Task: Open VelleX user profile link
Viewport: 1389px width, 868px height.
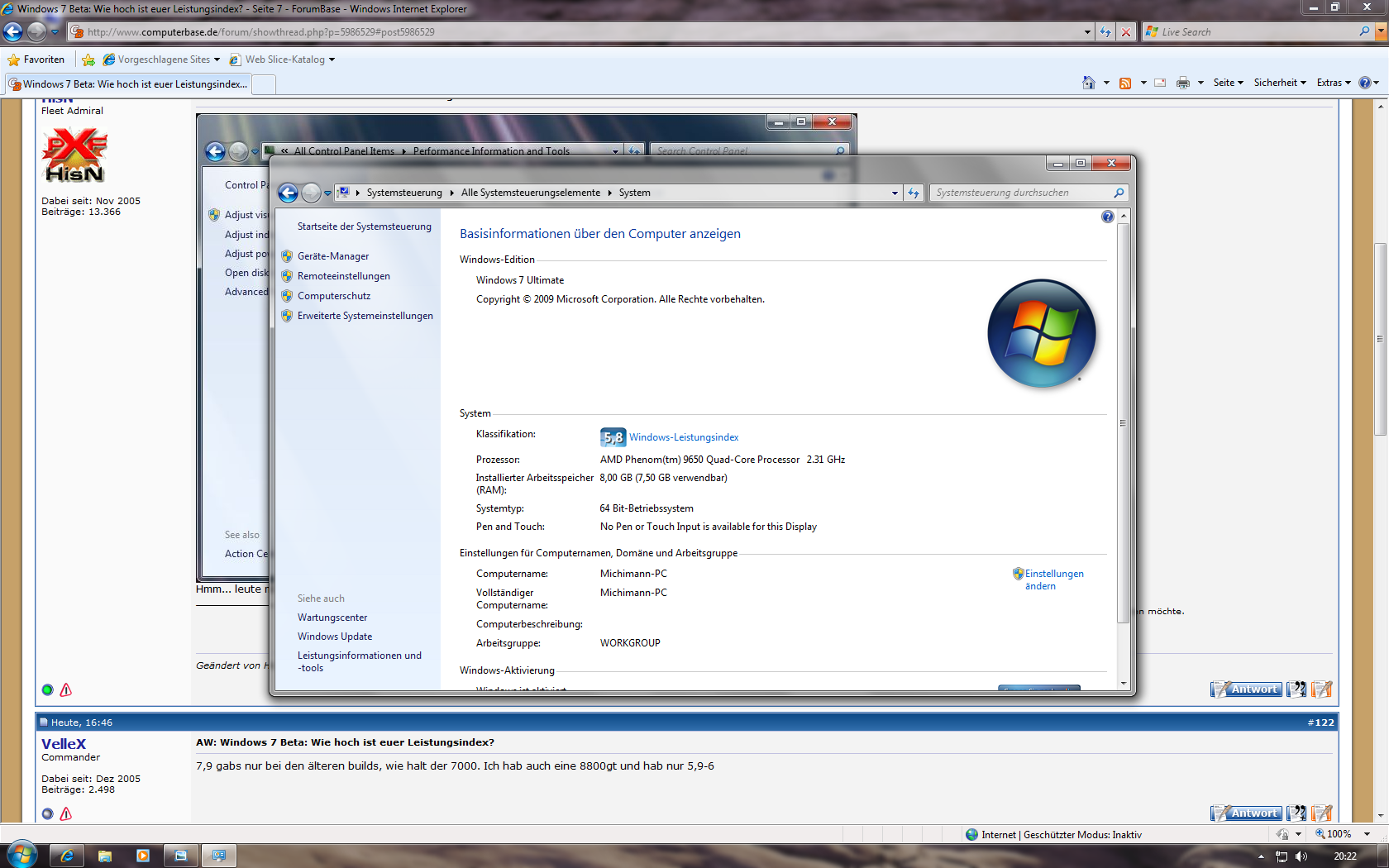Action: pyautogui.click(x=64, y=744)
